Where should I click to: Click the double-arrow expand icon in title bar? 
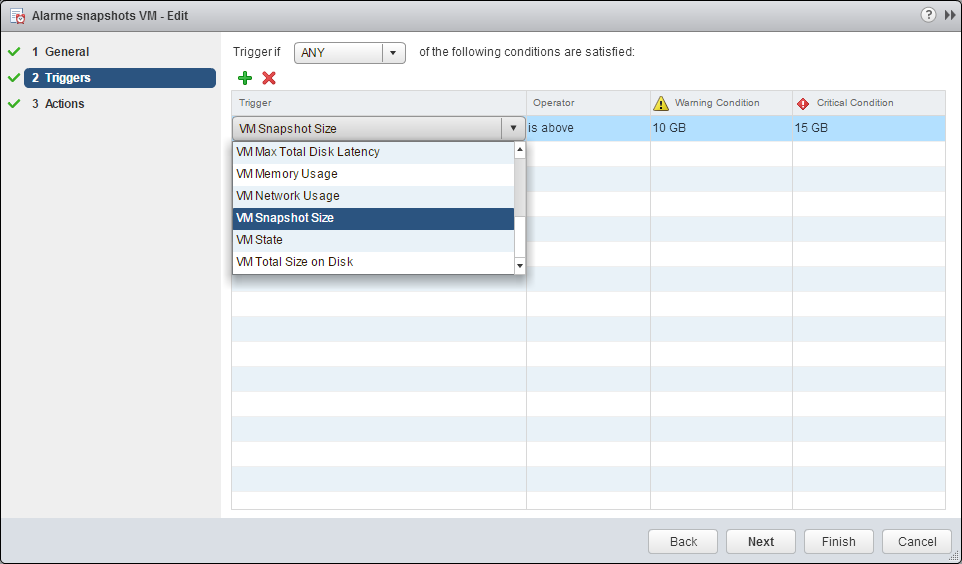(x=949, y=15)
